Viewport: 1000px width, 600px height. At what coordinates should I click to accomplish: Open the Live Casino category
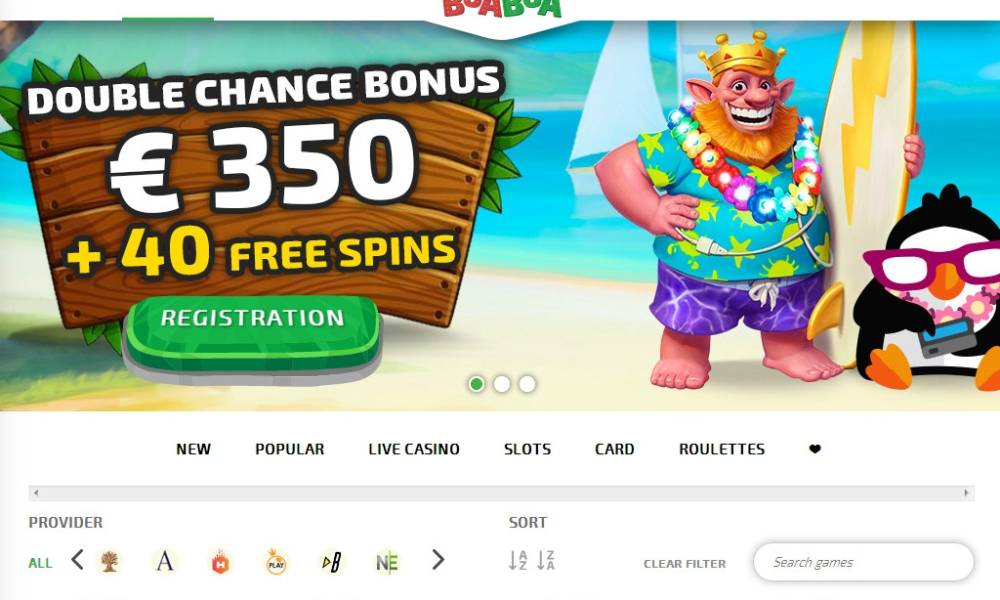pos(414,449)
